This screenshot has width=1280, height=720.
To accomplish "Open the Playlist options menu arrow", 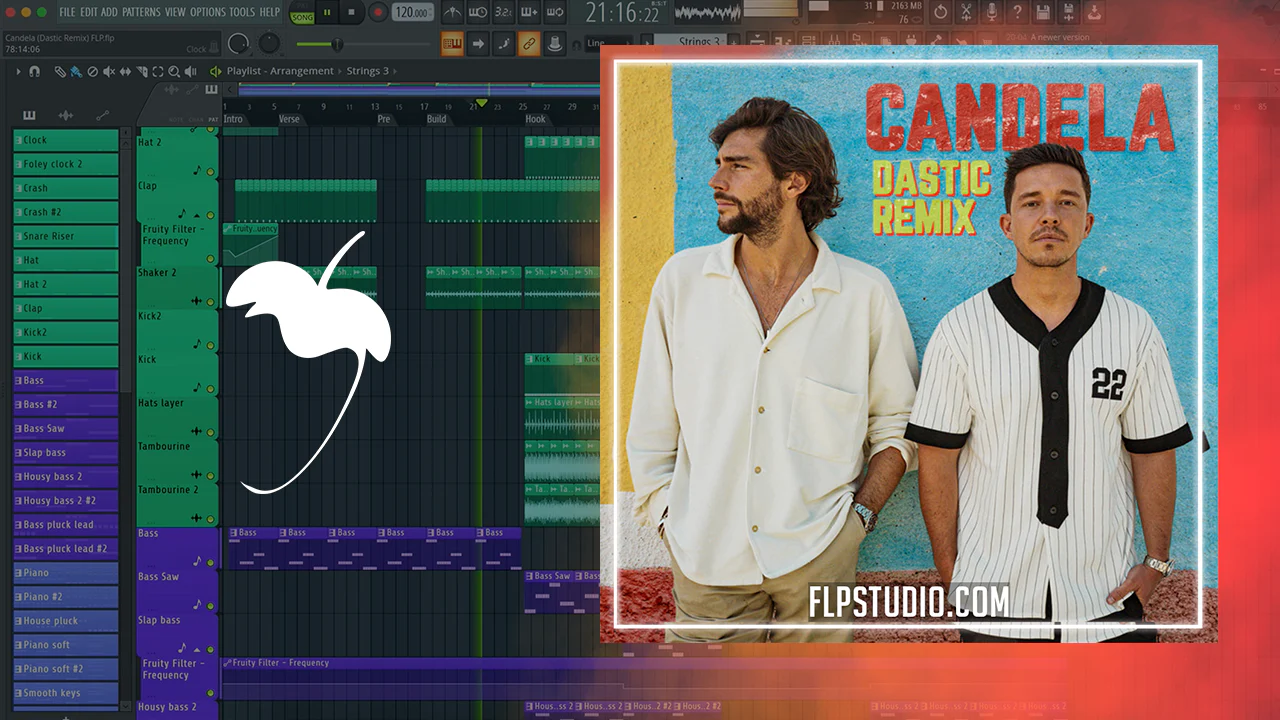I will click(18, 71).
